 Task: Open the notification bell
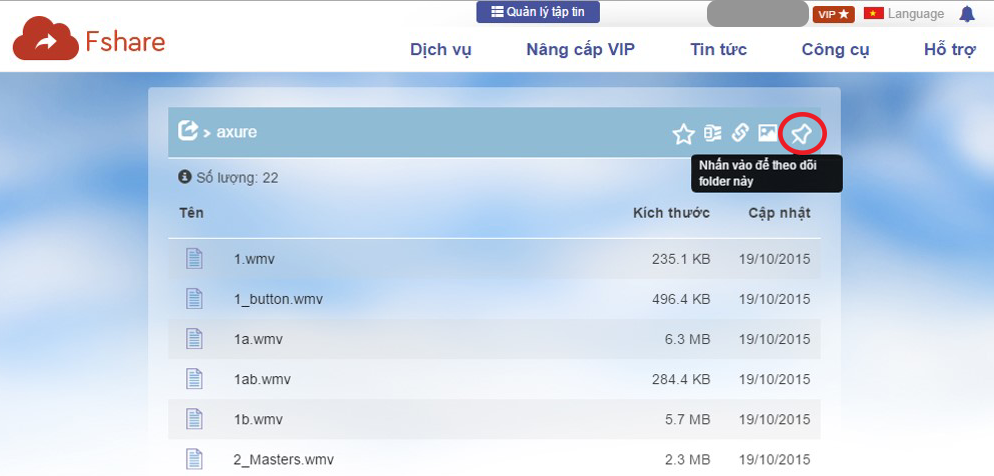click(966, 14)
